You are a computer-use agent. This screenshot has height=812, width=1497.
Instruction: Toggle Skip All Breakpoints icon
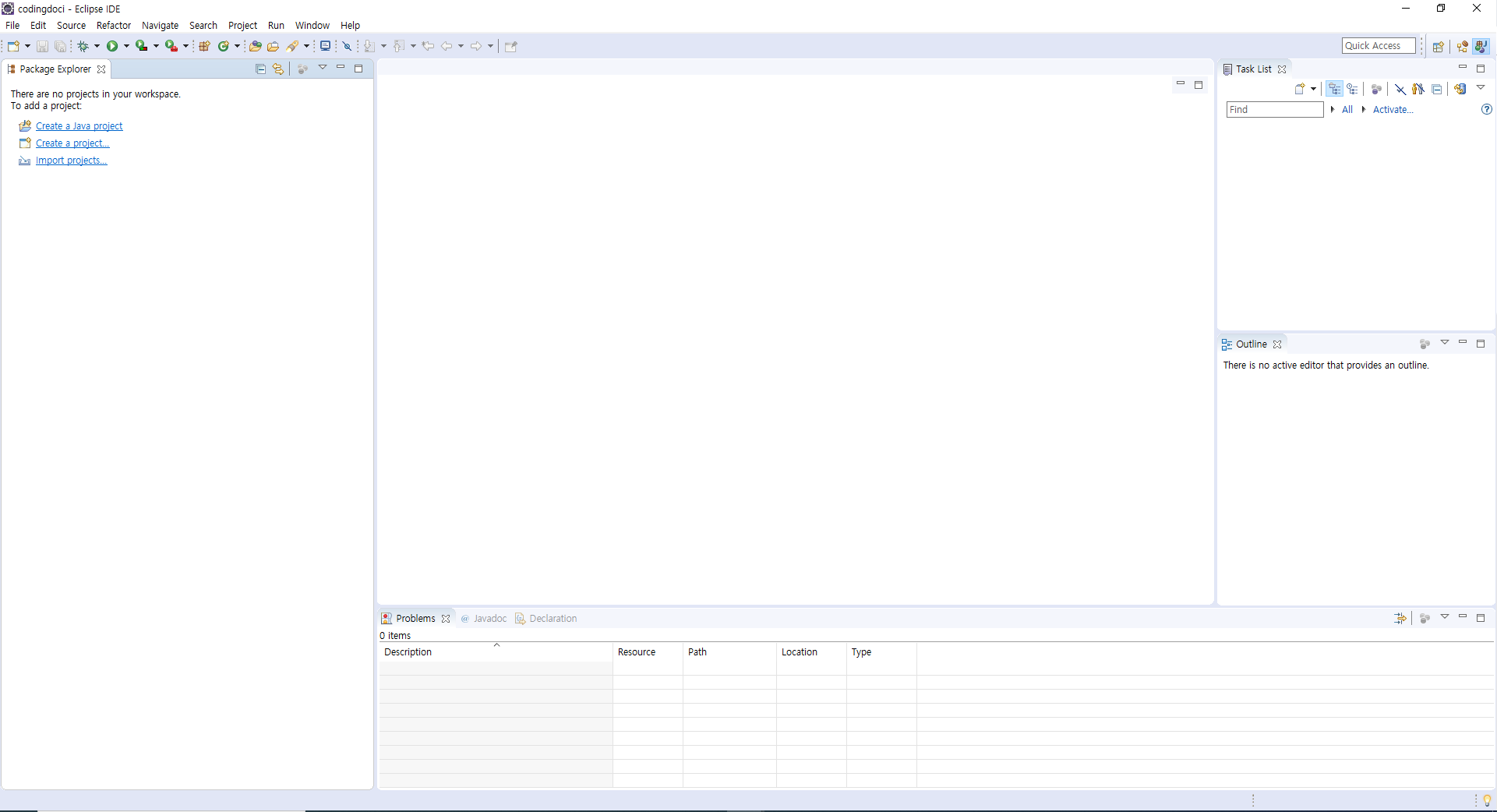pyautogui.click(x=348, y=46)
